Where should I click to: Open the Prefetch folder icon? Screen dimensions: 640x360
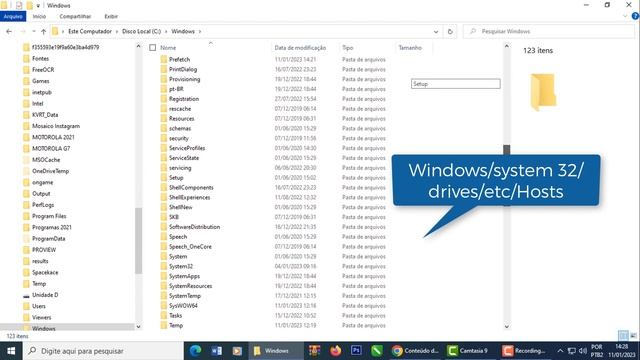coord(164,59)
